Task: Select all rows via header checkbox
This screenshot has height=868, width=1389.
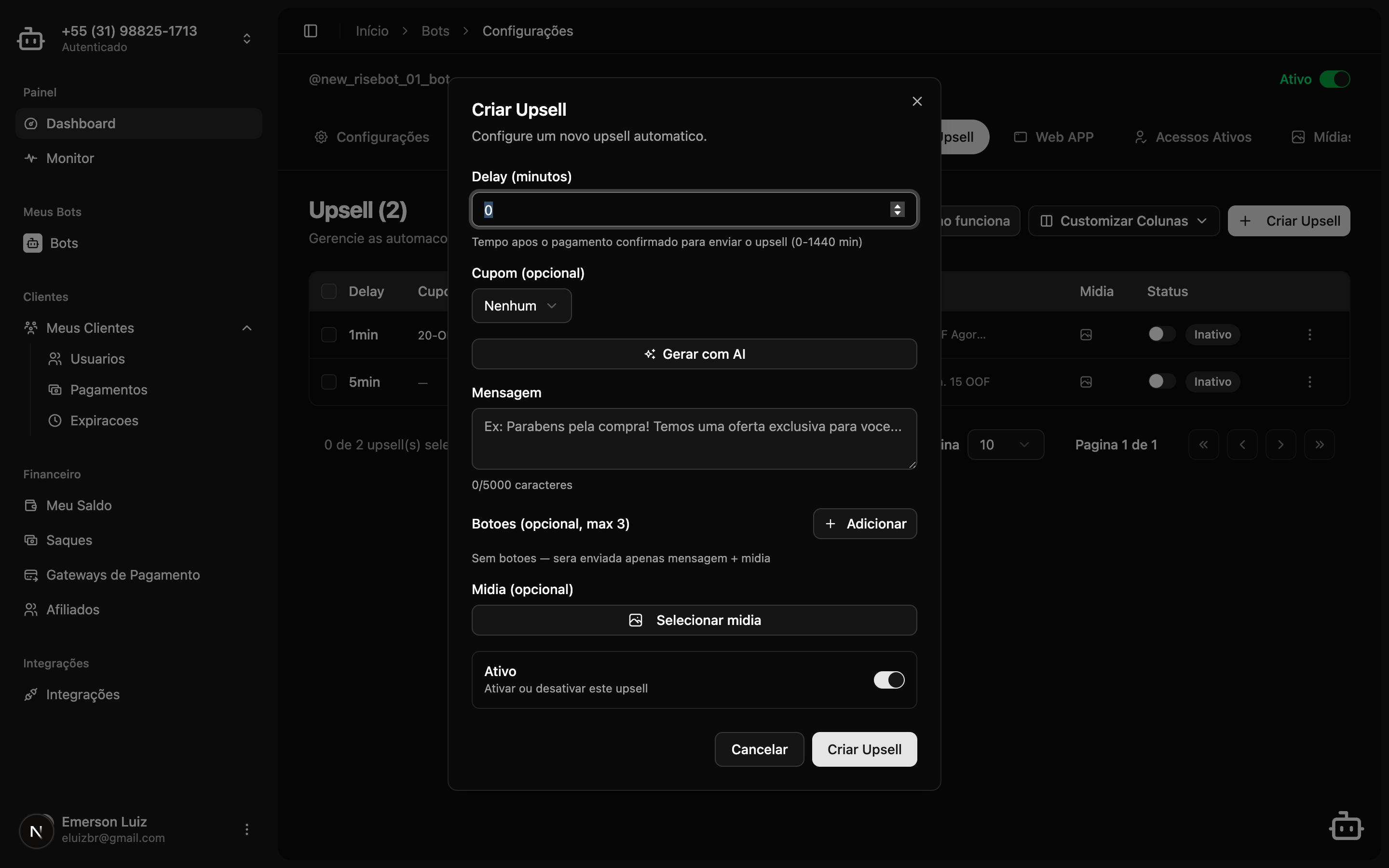Action: tap(329, 292)
